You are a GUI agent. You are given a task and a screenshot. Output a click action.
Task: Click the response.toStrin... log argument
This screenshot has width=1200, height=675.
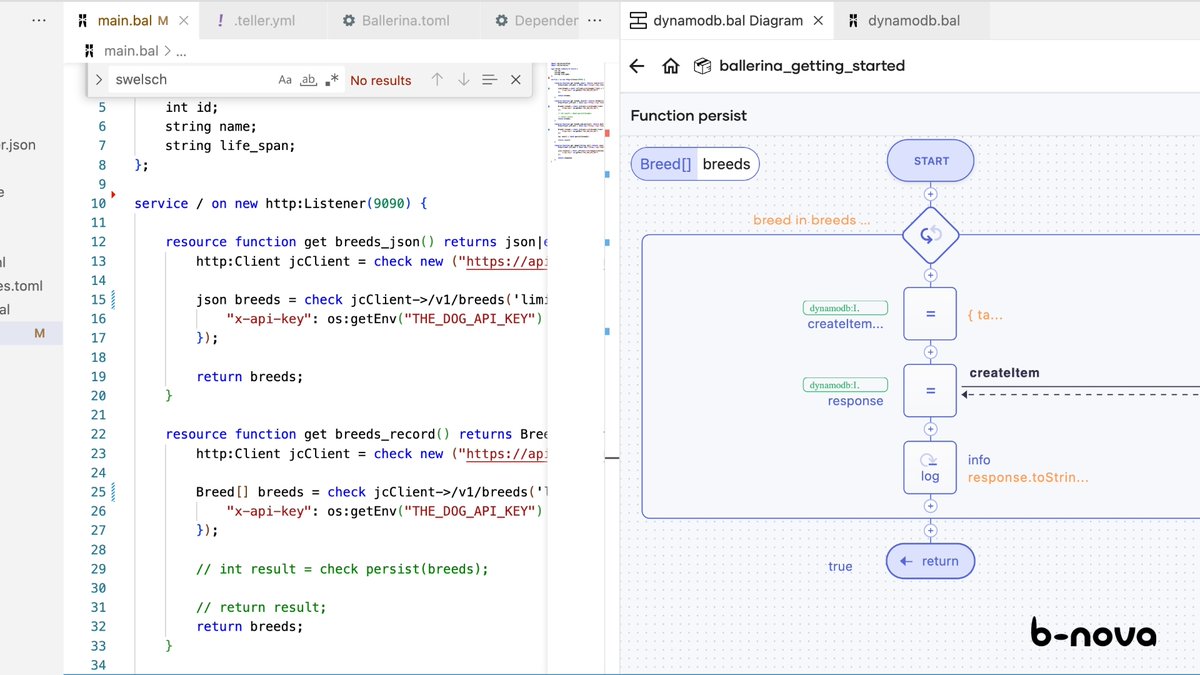coord(1028,478)
